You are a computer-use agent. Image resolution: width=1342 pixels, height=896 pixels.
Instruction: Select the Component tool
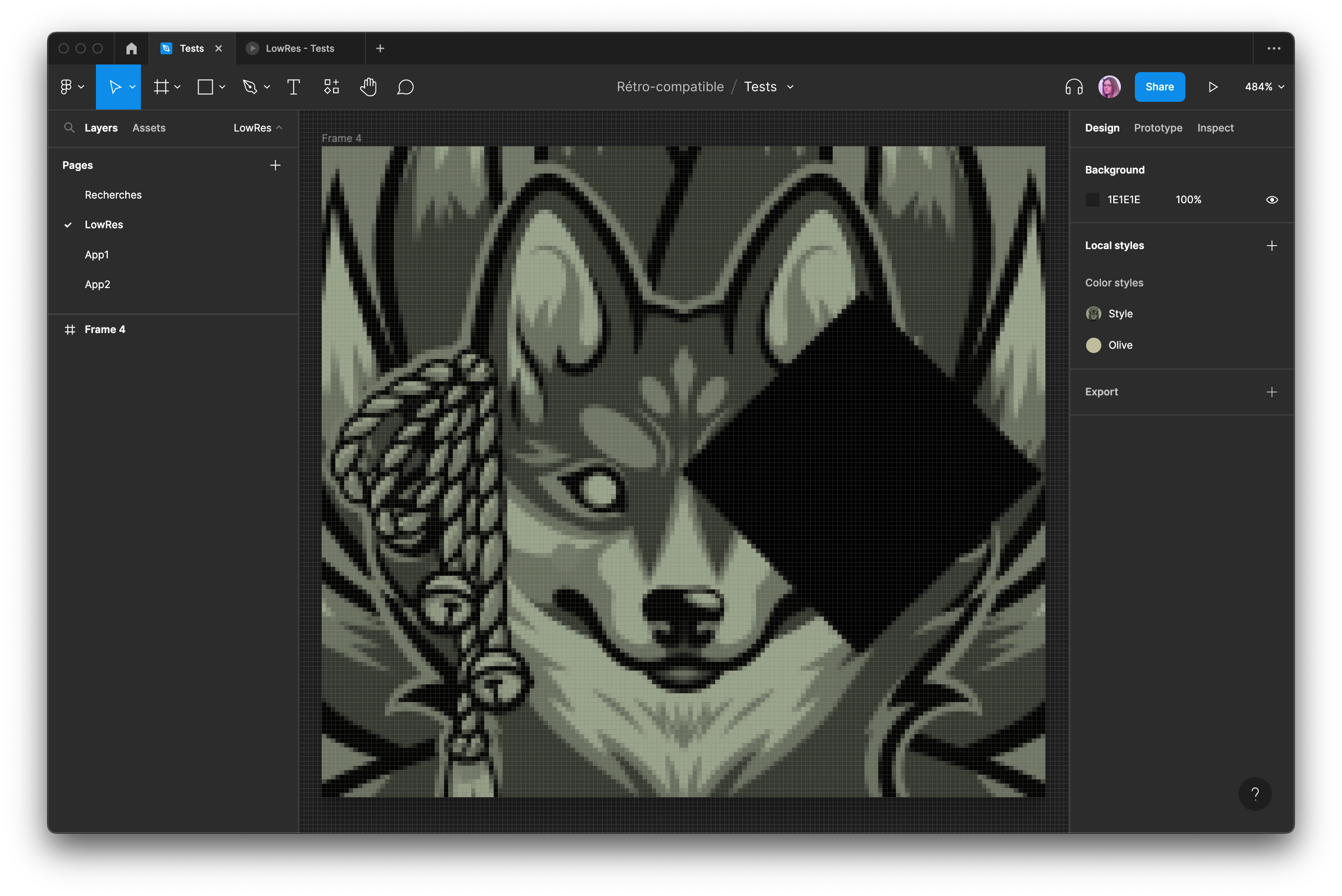[x=331, y=87]
